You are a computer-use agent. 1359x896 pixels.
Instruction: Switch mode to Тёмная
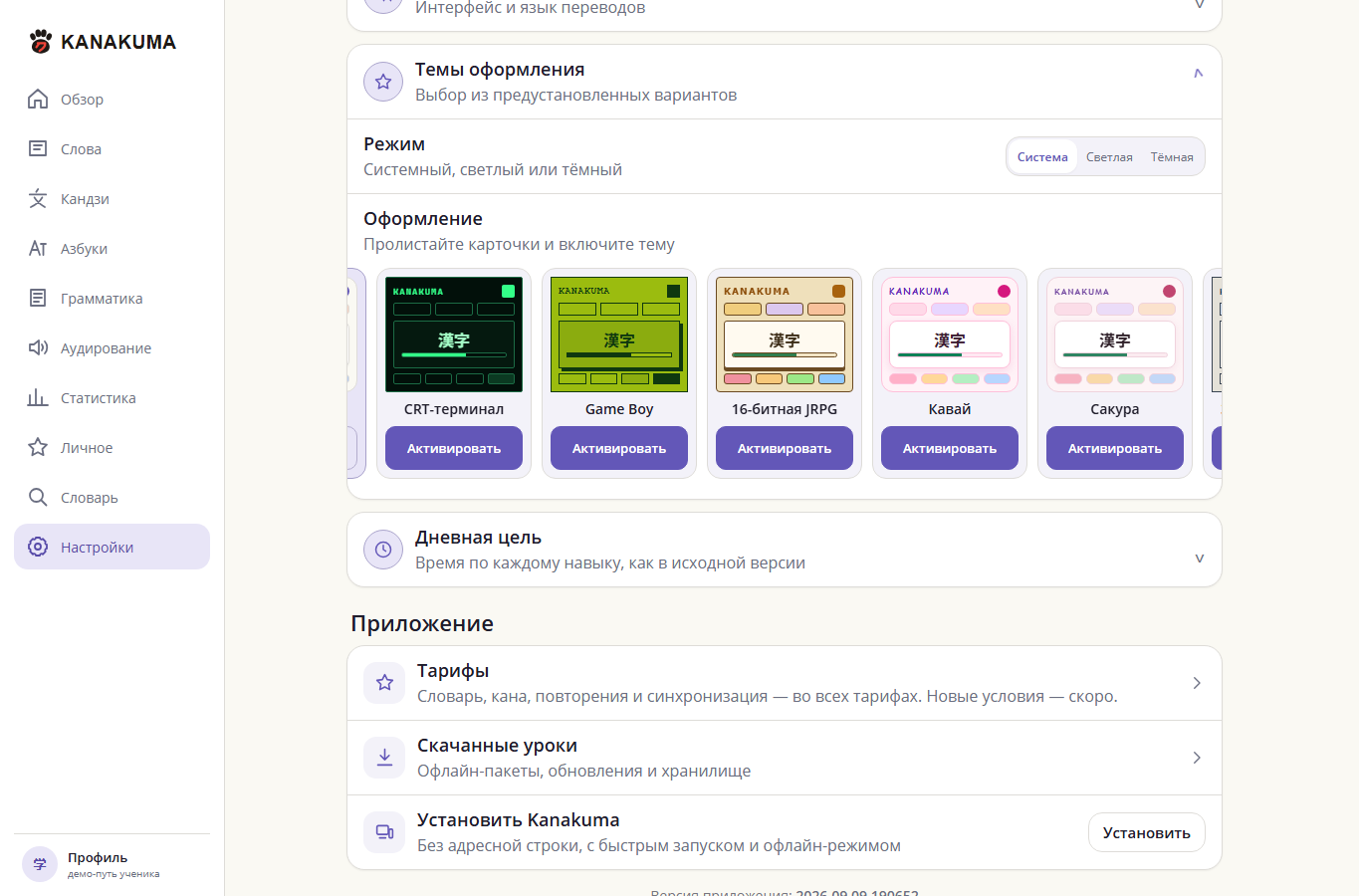click(x=1172, y=157)
